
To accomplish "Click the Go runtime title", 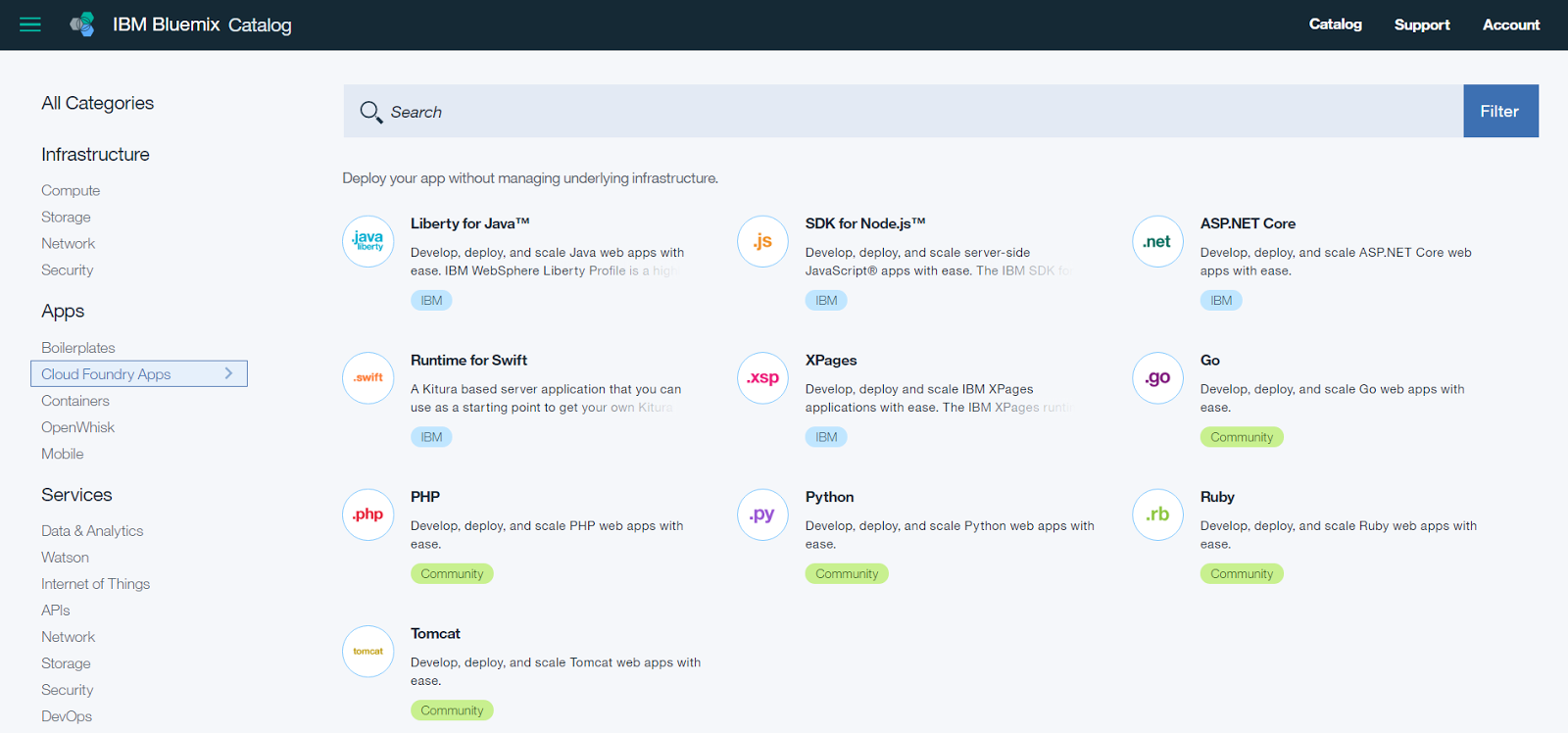I will (x=1210, y=360).
